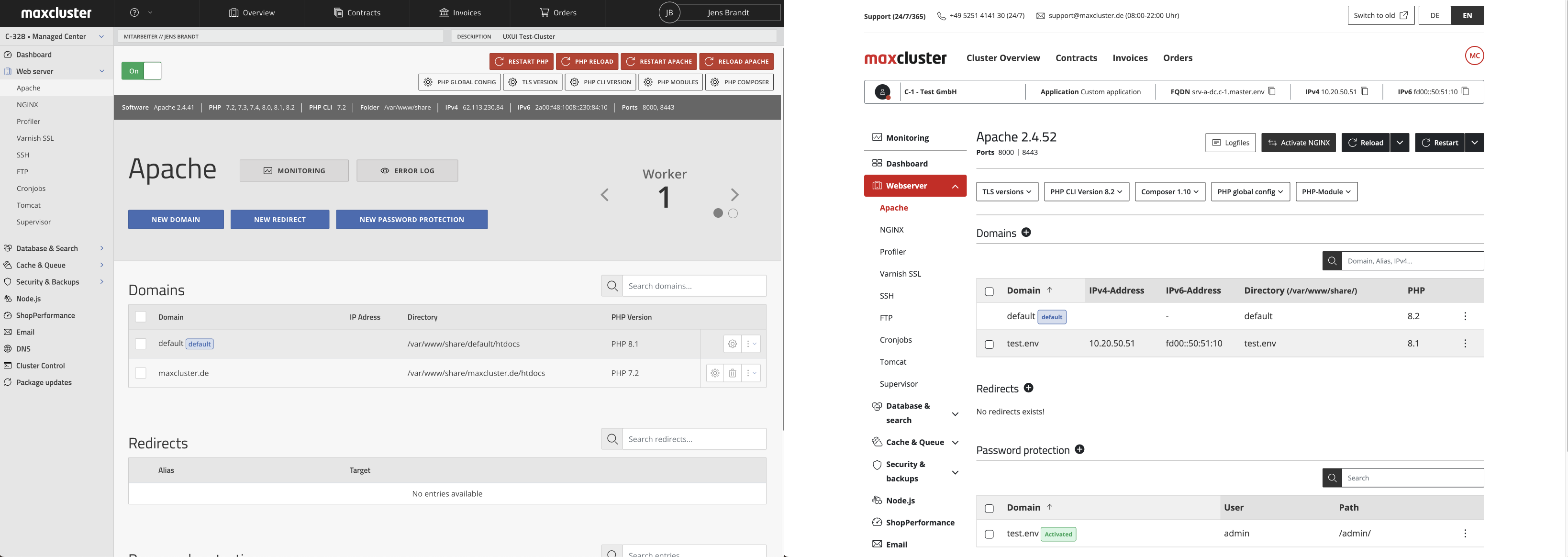Tick the checkbox for test.env domain row
Screen dimensions: 1568x557
(x=989, y=345)
